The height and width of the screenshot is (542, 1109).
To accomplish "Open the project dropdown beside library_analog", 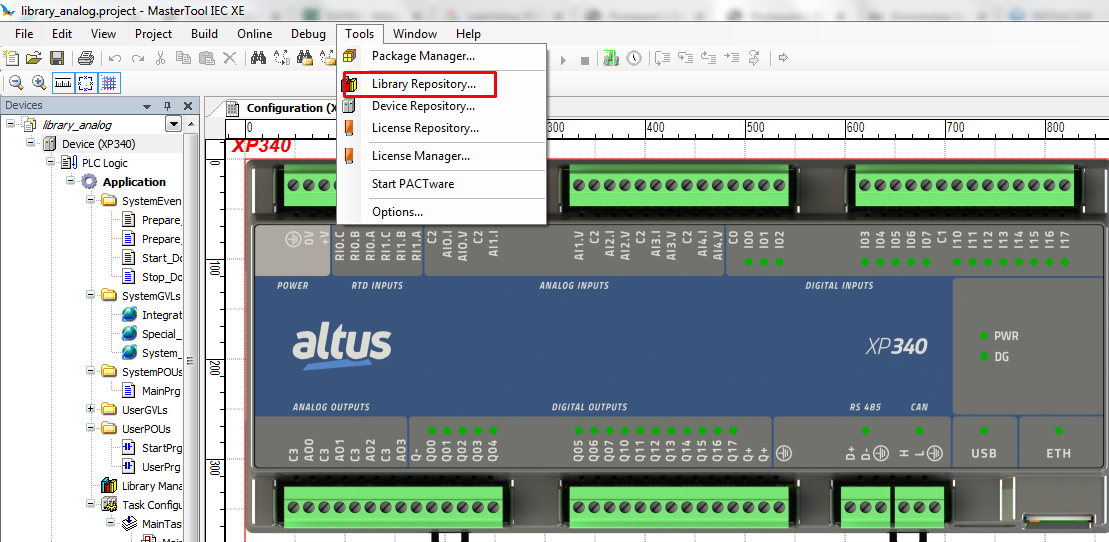I will click(173, 125).
